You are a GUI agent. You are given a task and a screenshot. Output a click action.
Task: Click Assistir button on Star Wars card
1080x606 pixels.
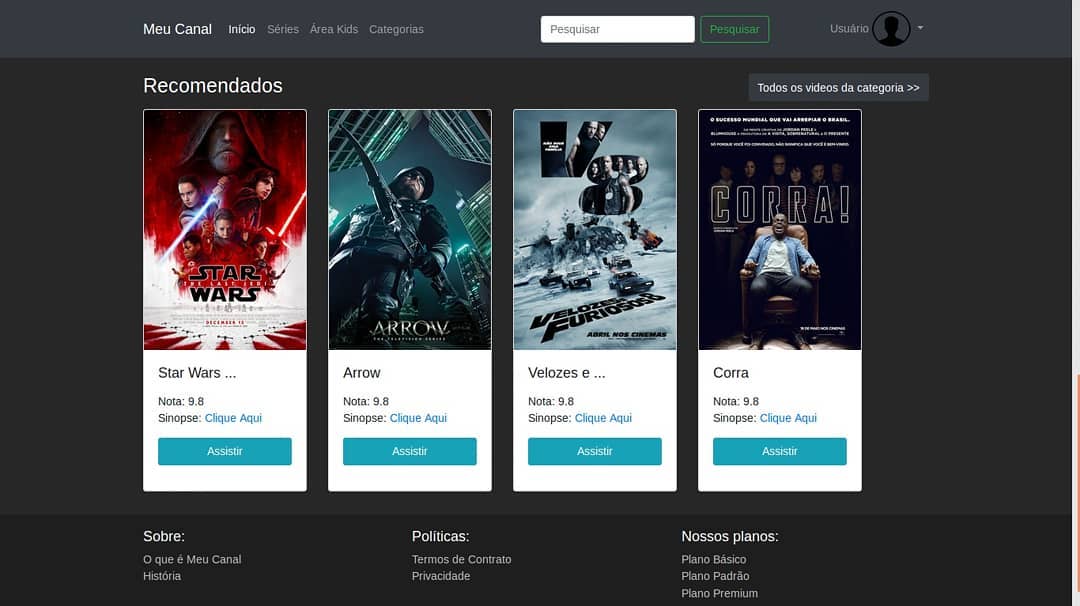coord(225,451)
